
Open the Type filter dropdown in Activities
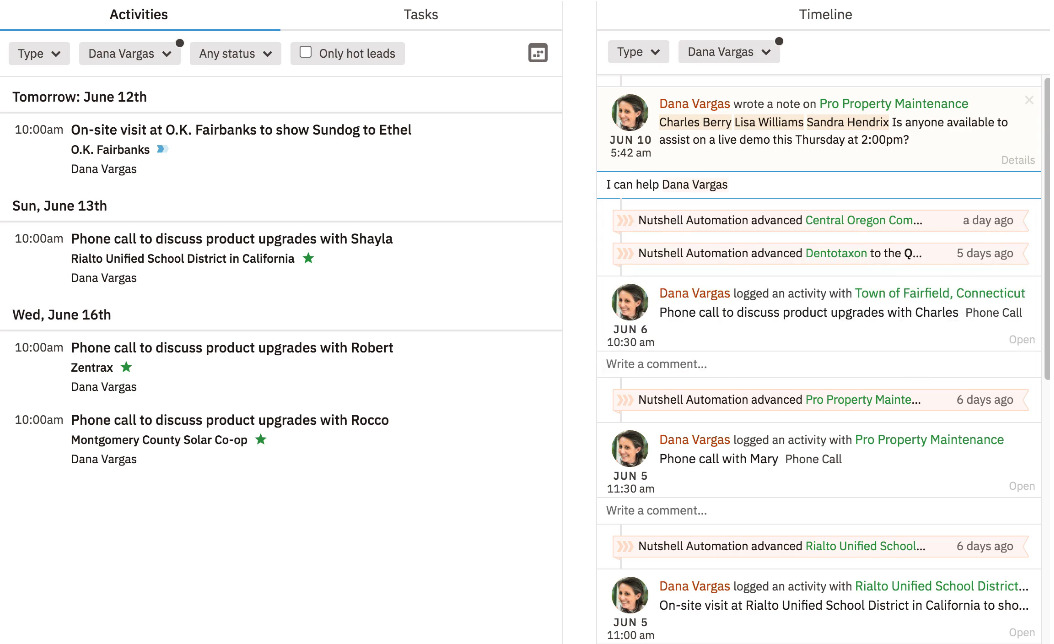pos(39,53)
